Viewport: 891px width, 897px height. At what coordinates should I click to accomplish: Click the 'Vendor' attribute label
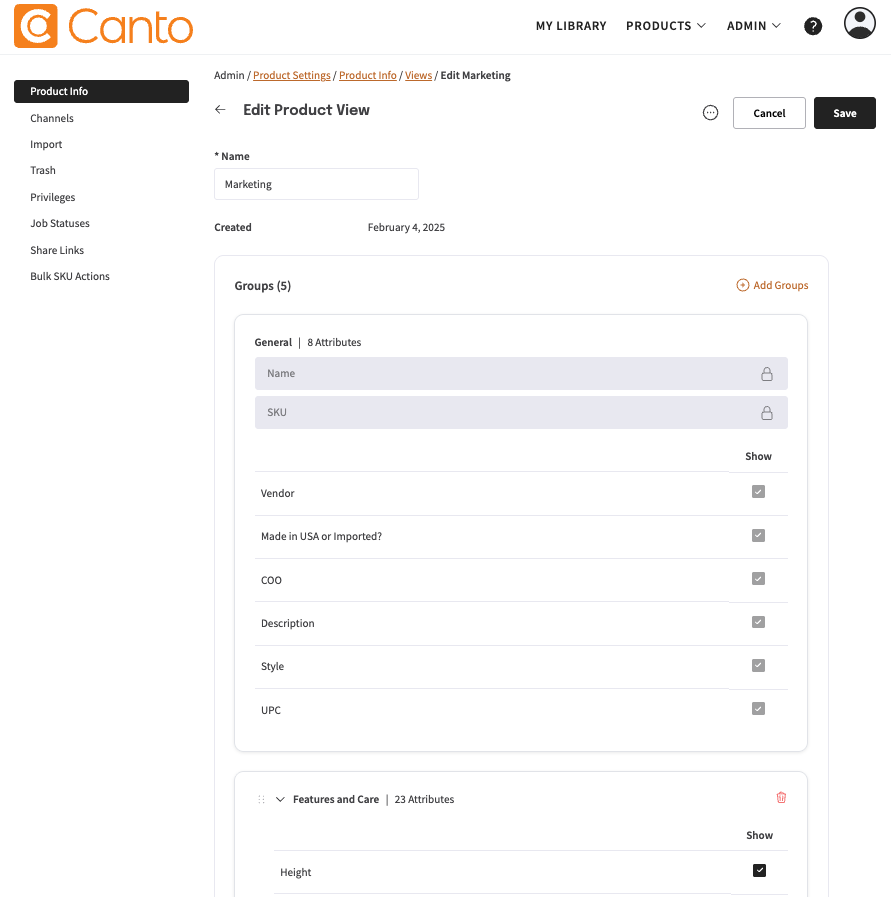point(277,493)
